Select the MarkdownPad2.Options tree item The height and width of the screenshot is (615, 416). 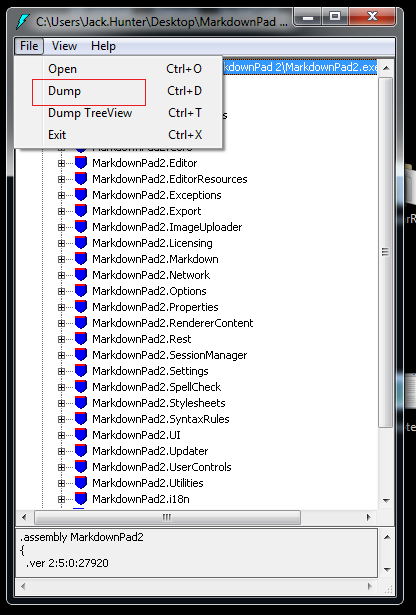pyautogui.click(x=149, y=291)
